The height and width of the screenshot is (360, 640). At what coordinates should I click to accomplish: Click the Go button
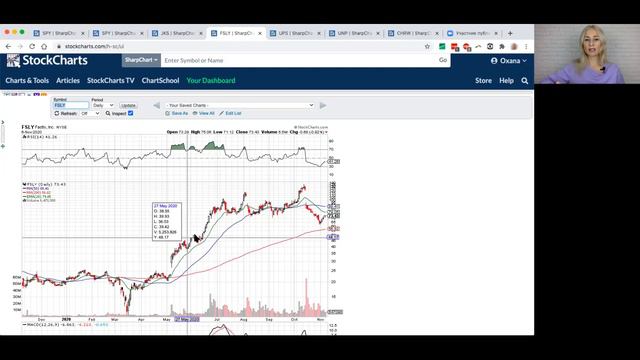coord(443,60)
